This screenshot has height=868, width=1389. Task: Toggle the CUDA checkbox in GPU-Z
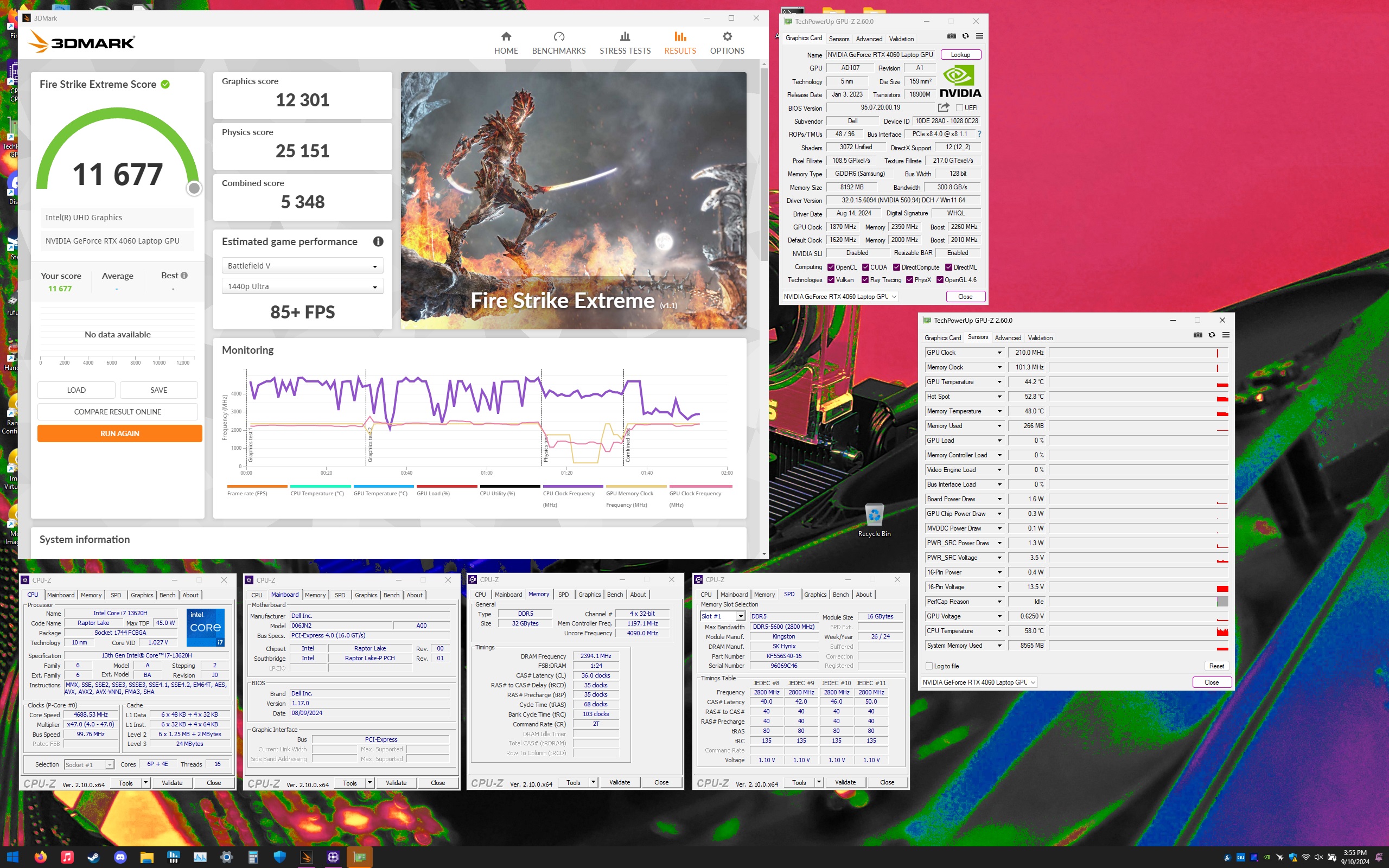tap(865, 267)
